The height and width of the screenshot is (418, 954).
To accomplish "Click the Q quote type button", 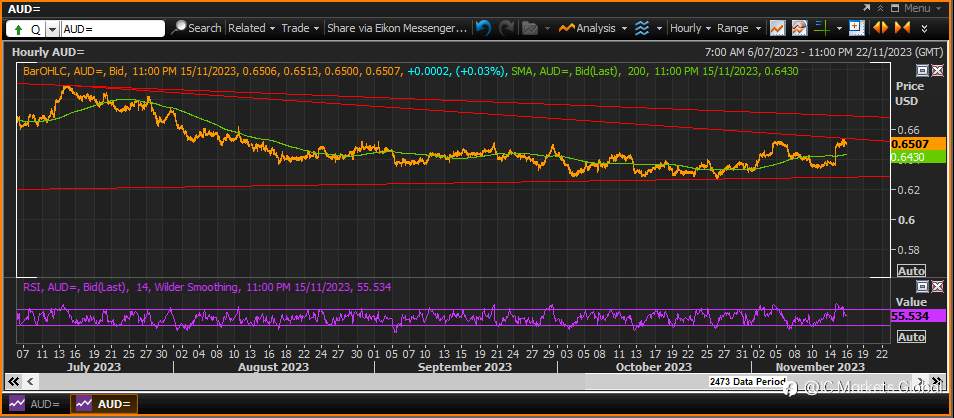I will [x=35, y=29].
